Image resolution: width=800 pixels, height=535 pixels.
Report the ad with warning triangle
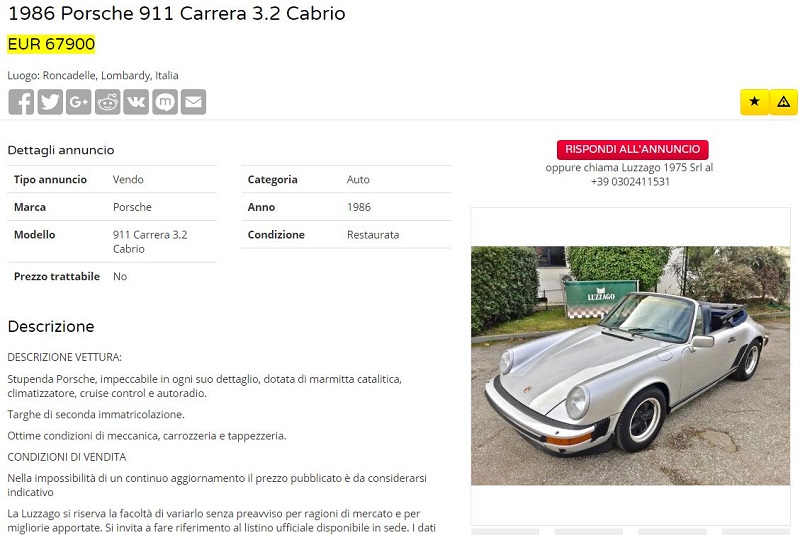pyautogui.click(x=784, y=101)
